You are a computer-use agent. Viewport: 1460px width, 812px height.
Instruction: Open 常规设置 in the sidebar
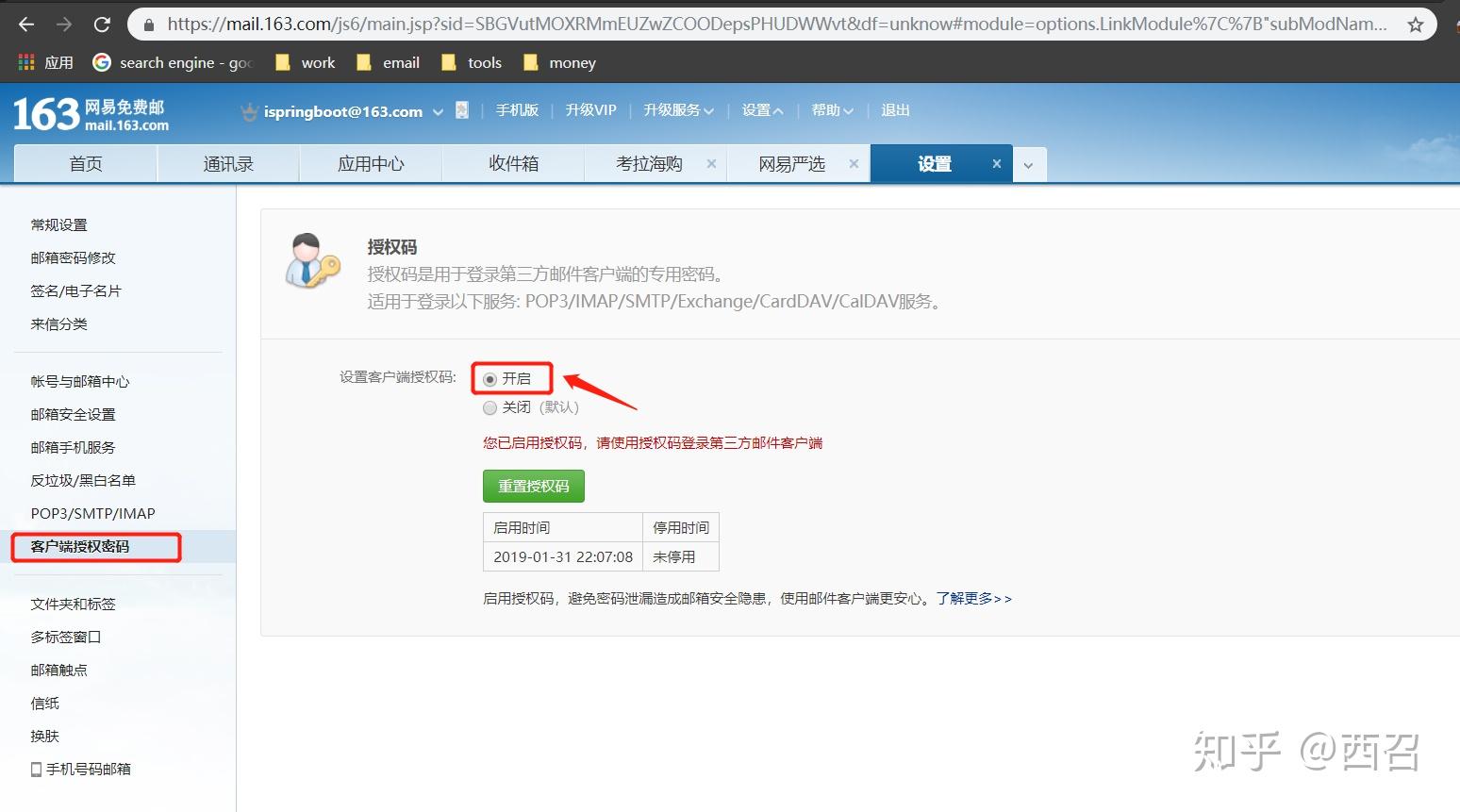[x=58, y=225]
